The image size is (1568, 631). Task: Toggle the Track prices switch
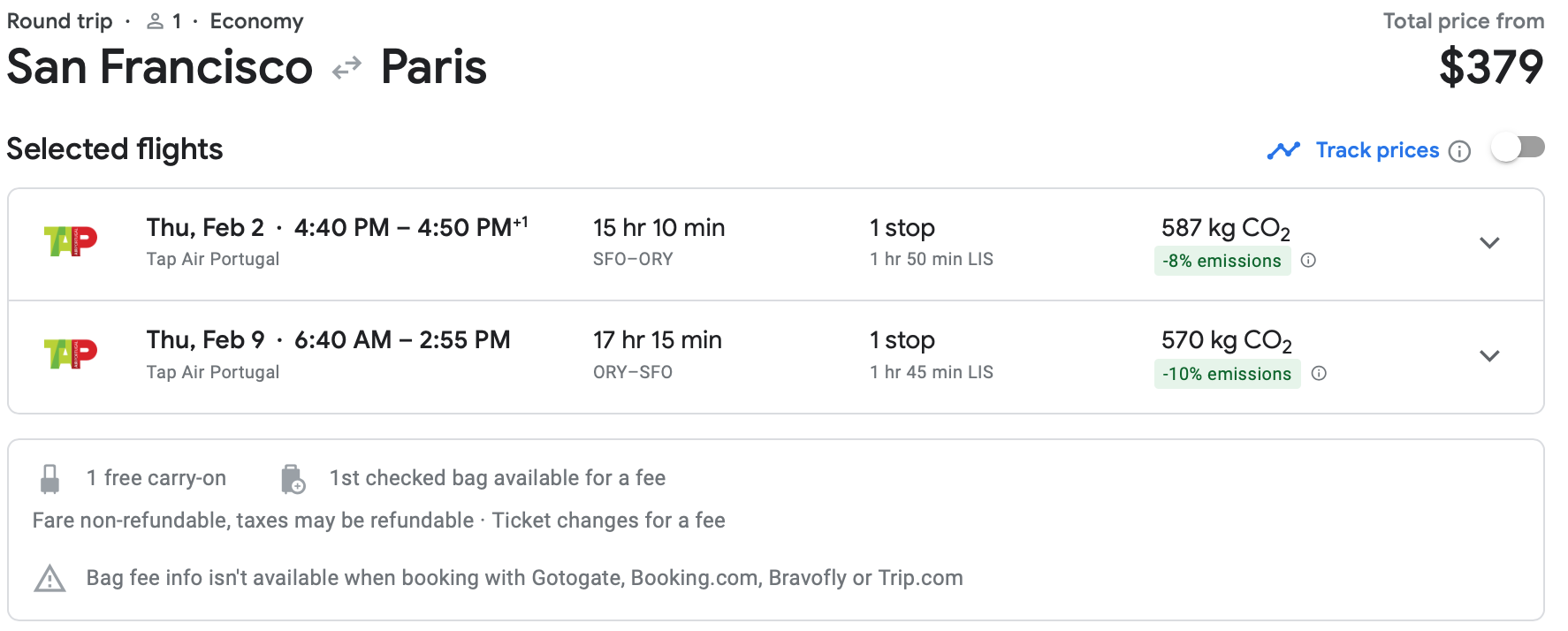1518,148
